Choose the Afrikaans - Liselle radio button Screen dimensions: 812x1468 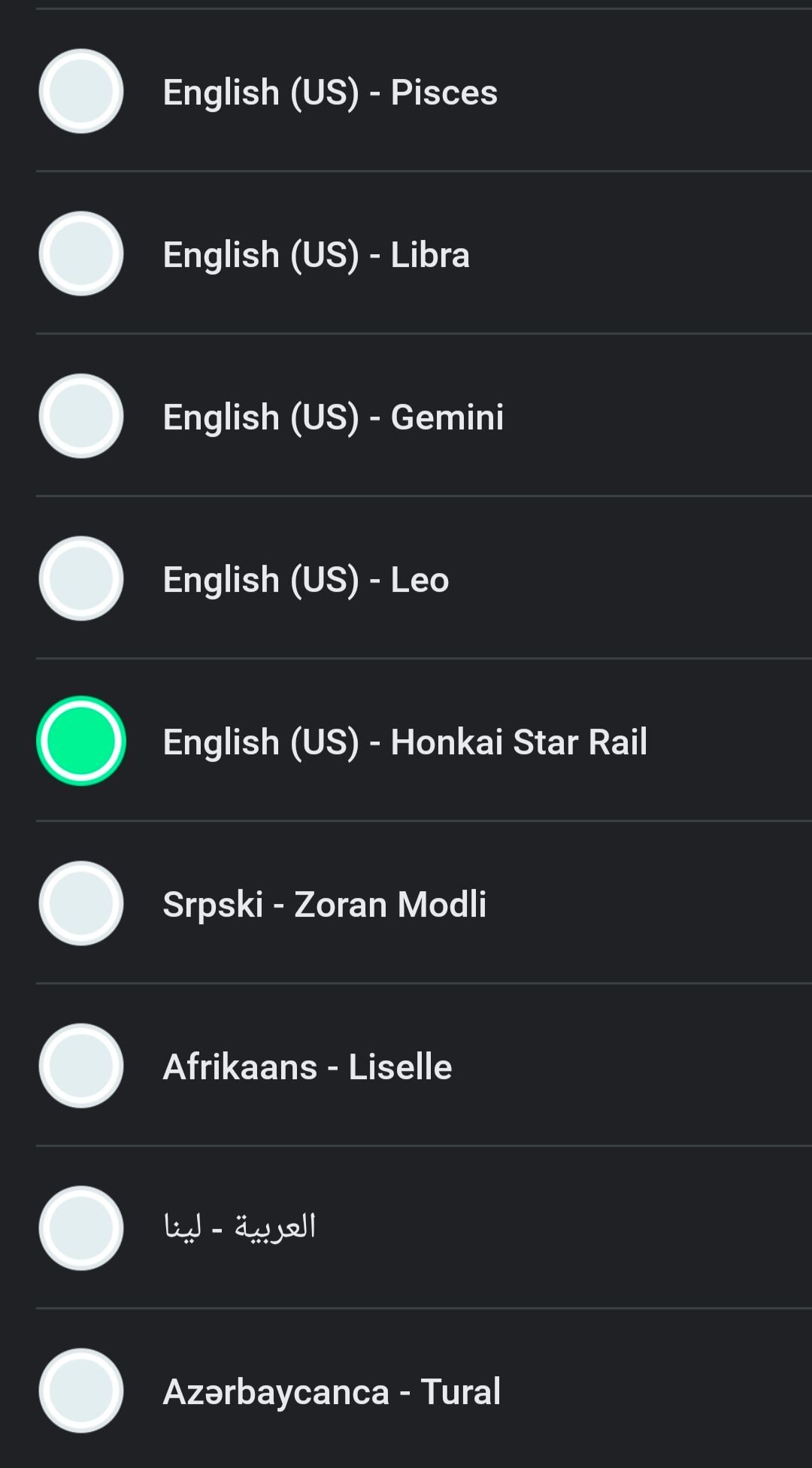point(81,1066)
